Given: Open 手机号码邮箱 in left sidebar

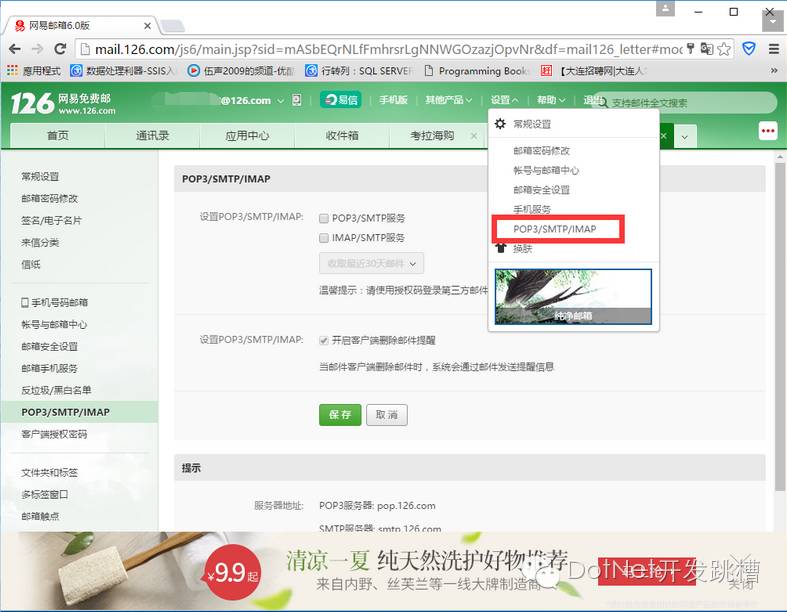Looking at the screenshot, I should pyautogui.click(x=54, y=302).
